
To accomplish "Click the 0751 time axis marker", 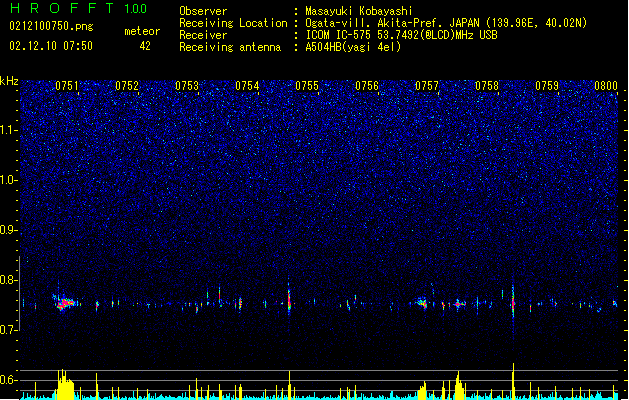I will click(67, 86).
